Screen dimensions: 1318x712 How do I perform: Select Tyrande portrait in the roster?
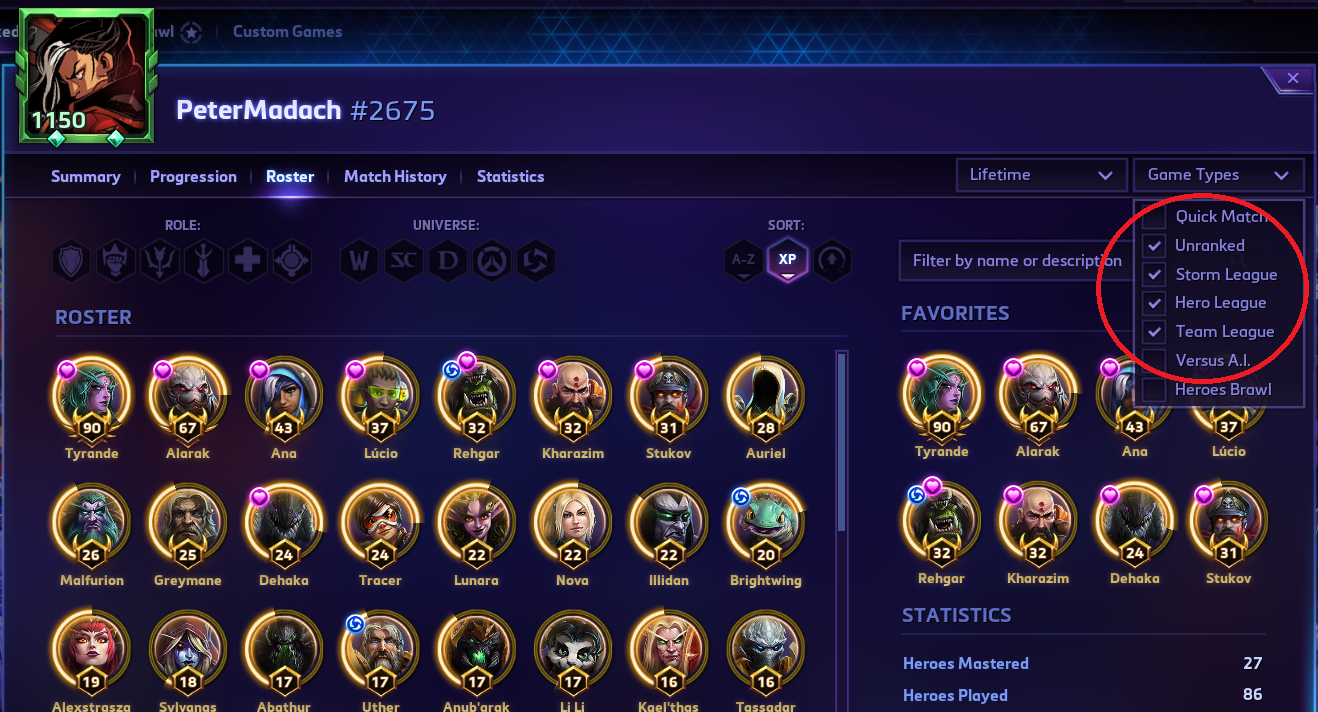[x=91, y=397]
